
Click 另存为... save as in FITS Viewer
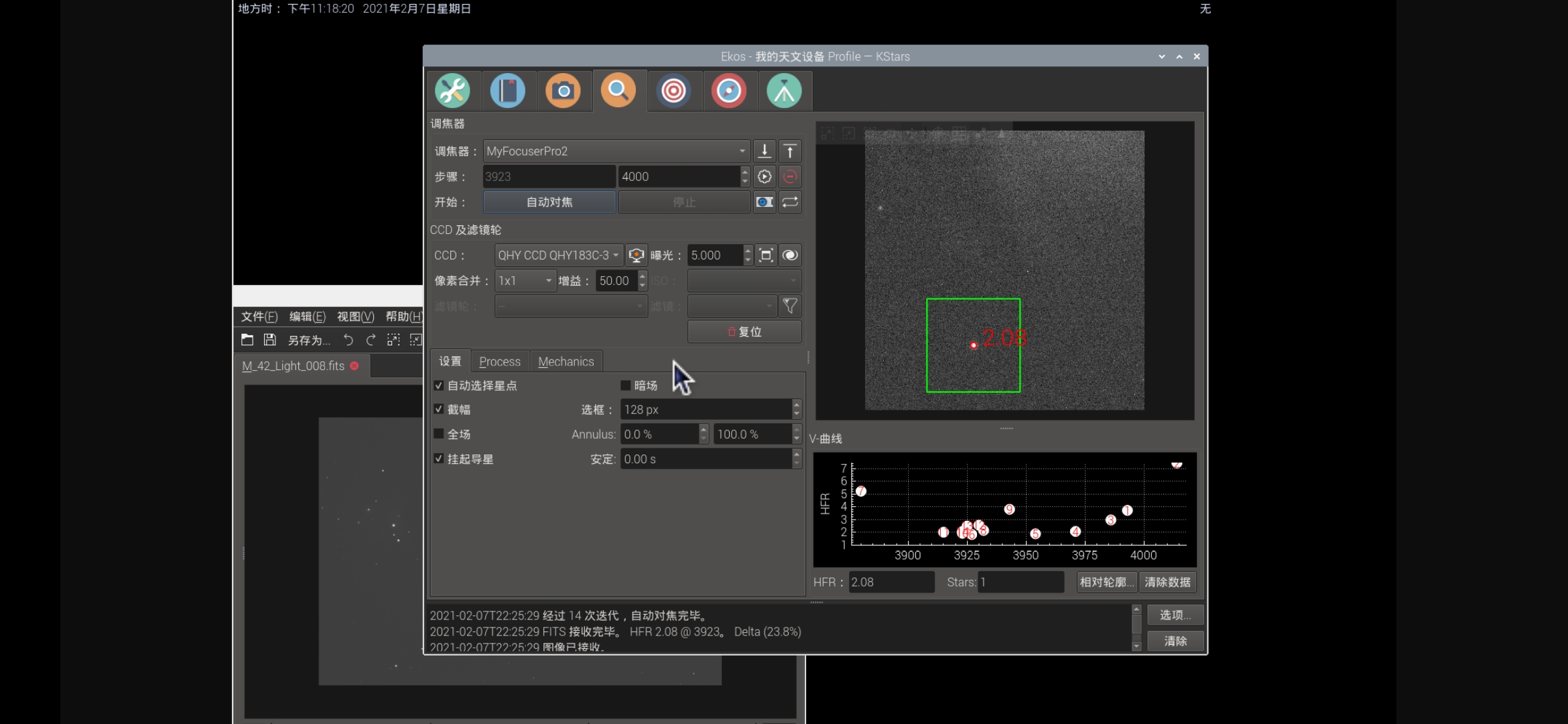[x=309, y=340]
